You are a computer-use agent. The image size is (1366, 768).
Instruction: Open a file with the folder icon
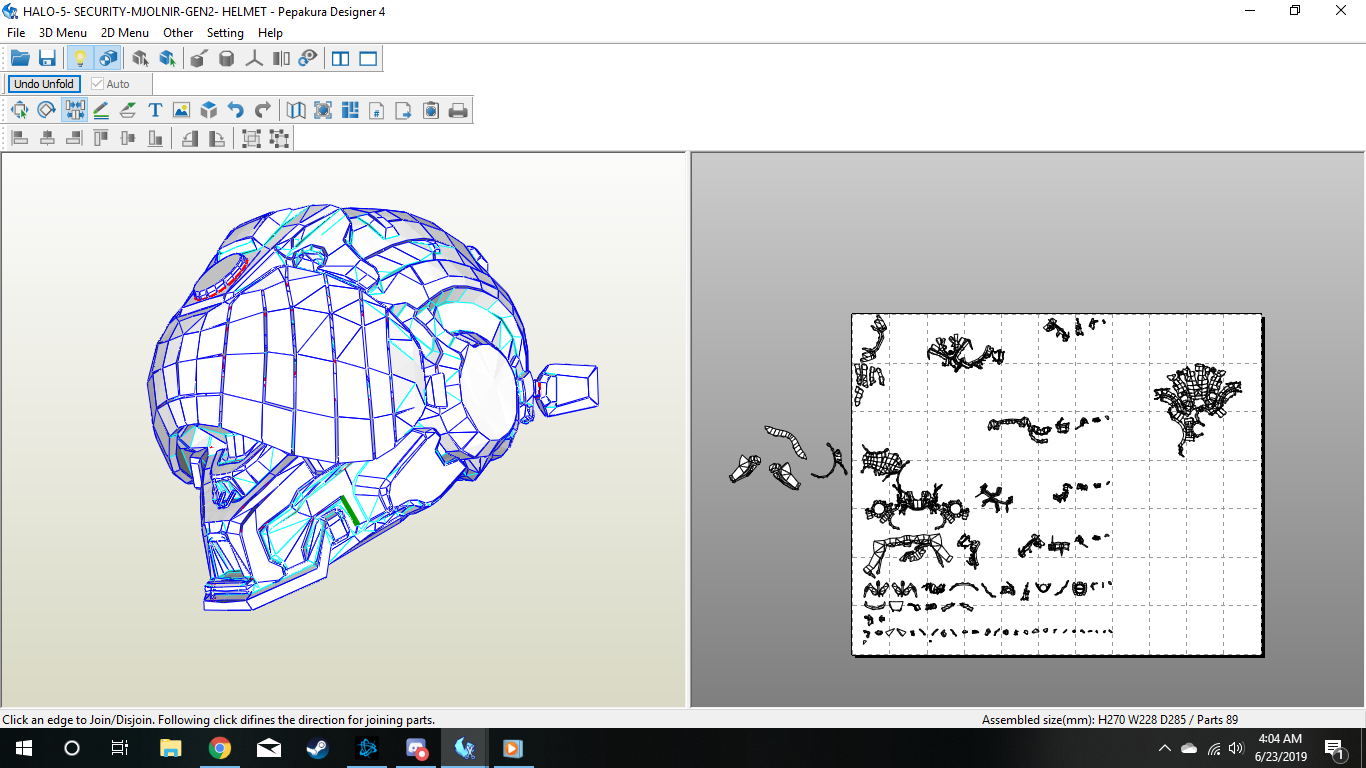point(20,58)
